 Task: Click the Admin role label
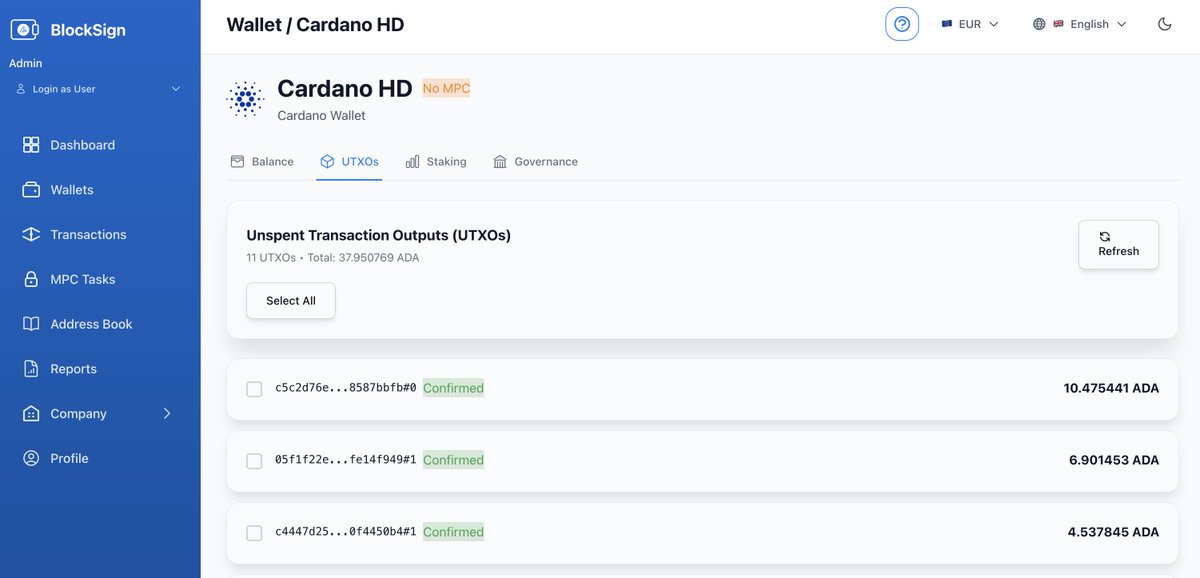click(x=26, y=64)
